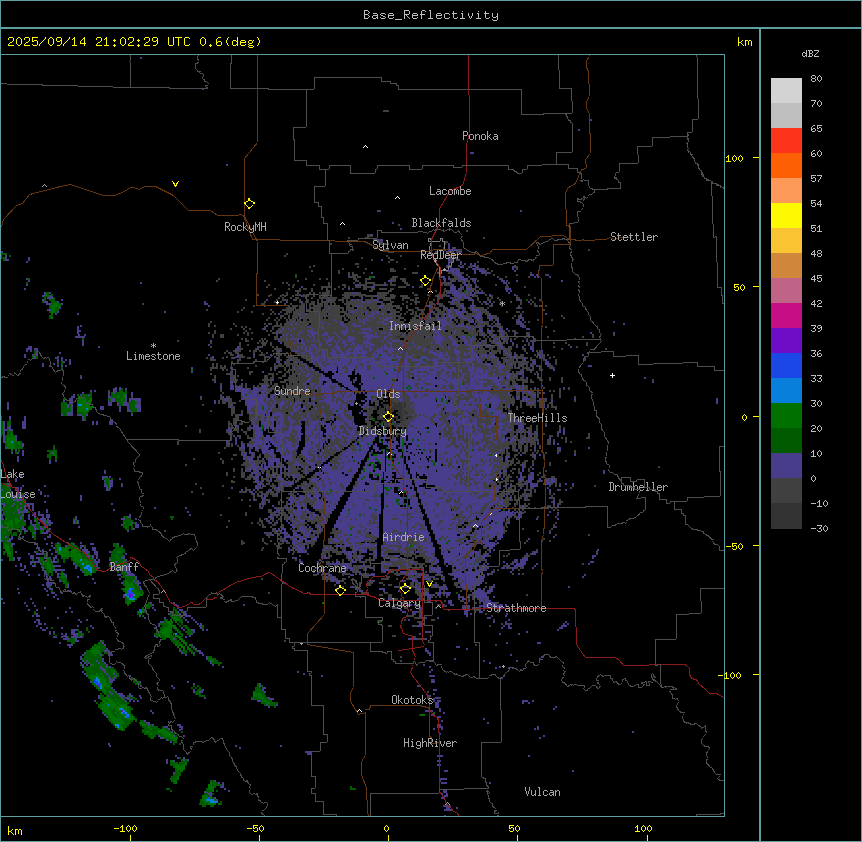
Task: Click yellow diamond marker south of RedDeer
Action: 425,281
